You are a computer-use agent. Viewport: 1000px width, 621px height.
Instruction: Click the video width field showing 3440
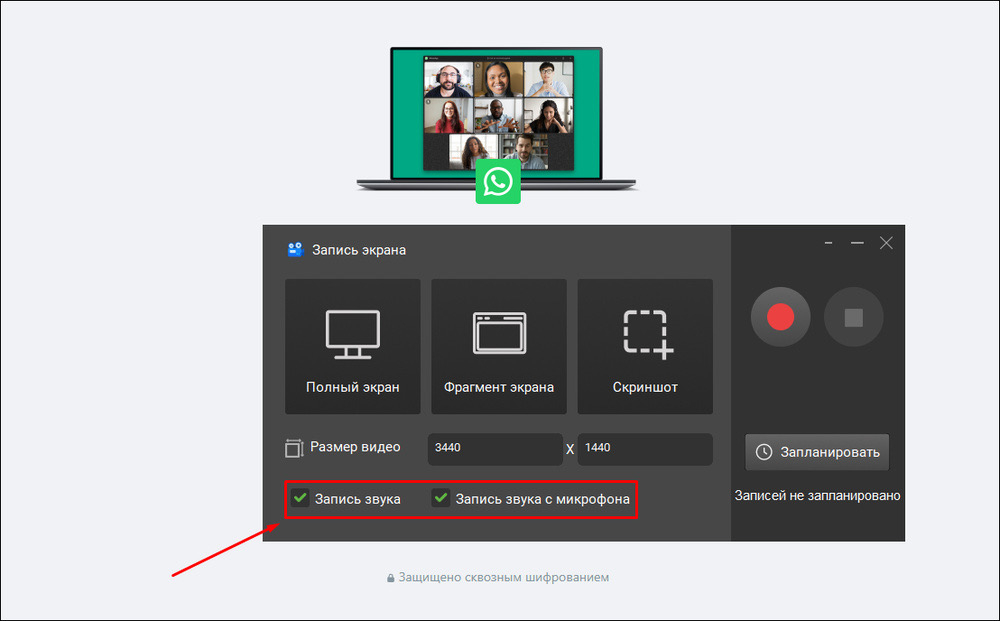[495, 449]
